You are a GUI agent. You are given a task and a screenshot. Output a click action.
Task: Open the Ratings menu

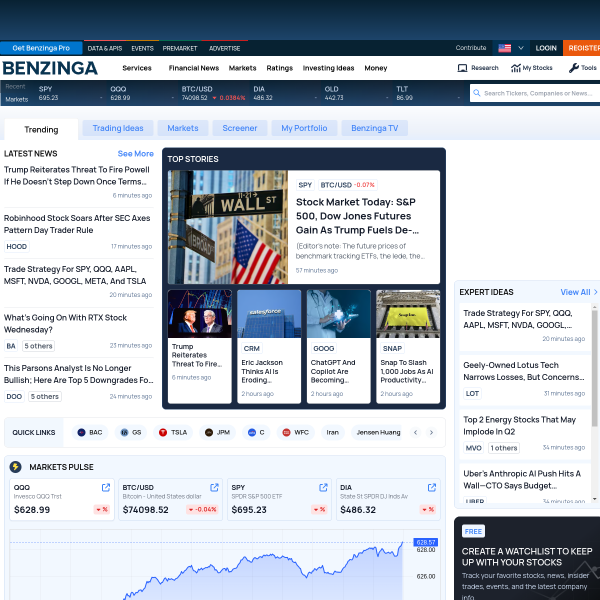coord(280,68)
